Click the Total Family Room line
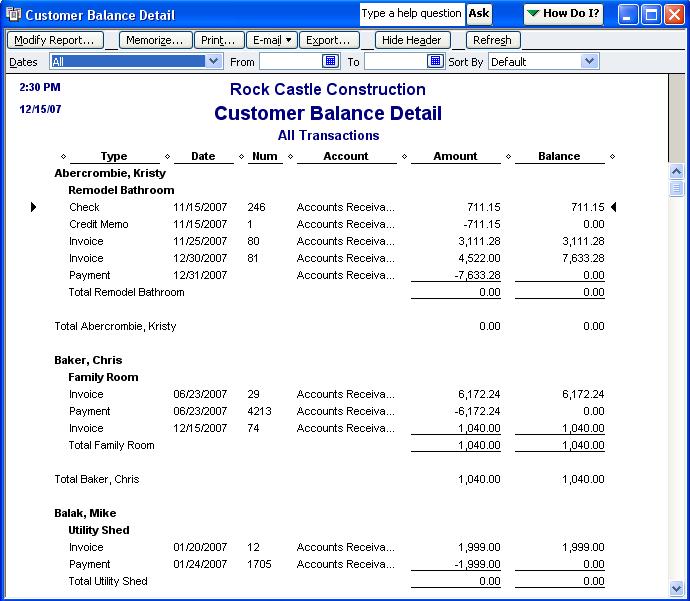 pyautogui.click(x=337, y=446)
